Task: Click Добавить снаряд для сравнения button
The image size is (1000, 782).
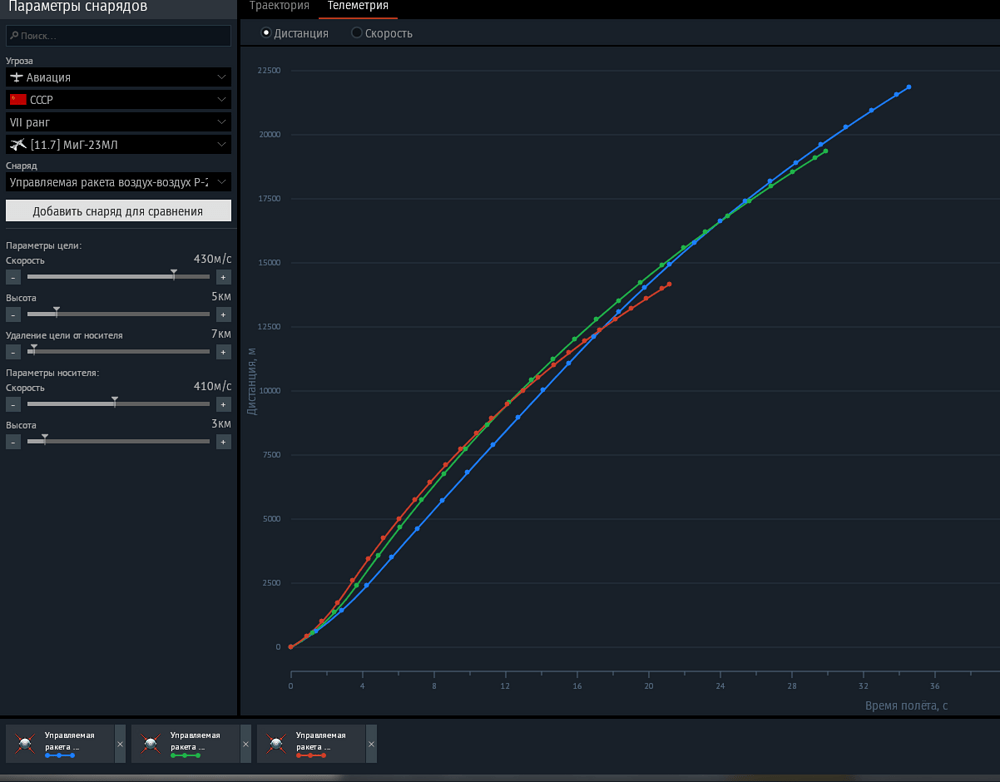Action: (119, 211)
